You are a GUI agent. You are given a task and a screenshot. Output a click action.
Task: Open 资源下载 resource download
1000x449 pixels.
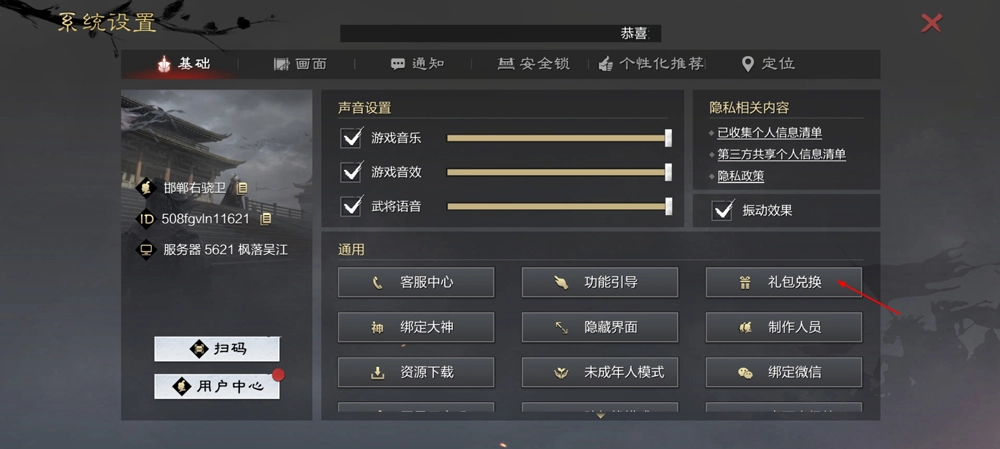point(416,372)
